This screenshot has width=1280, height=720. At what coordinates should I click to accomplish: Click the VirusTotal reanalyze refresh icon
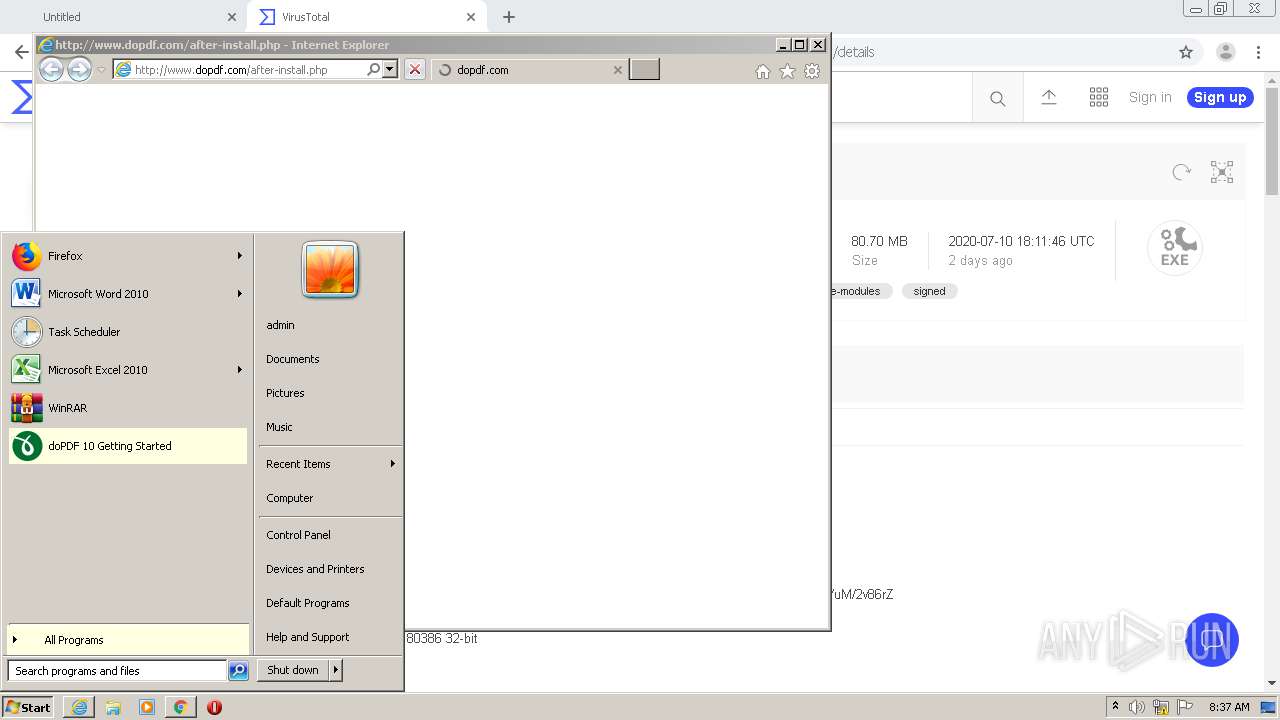pos(1182,172)
